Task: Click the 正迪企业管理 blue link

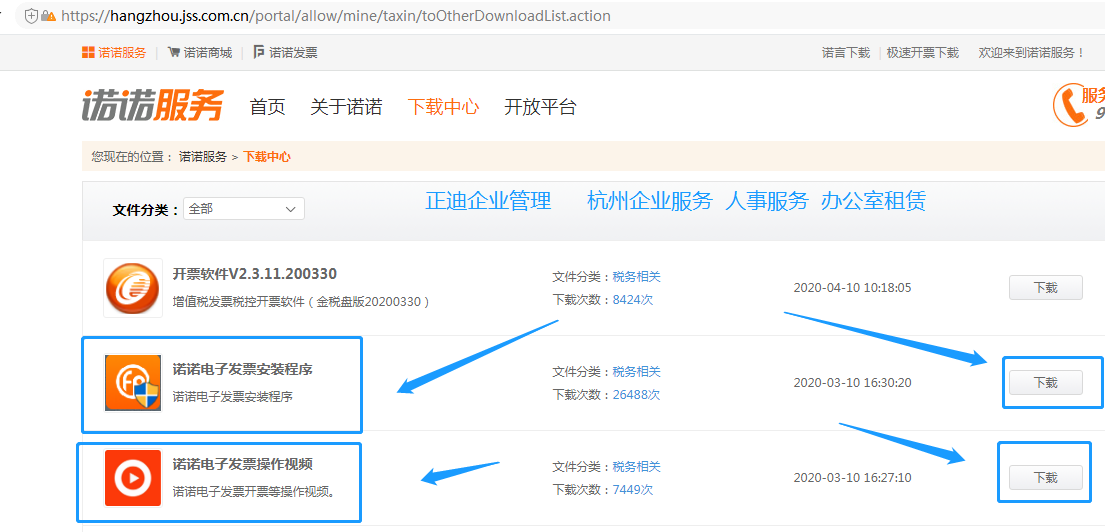Action: coord(488,201)
